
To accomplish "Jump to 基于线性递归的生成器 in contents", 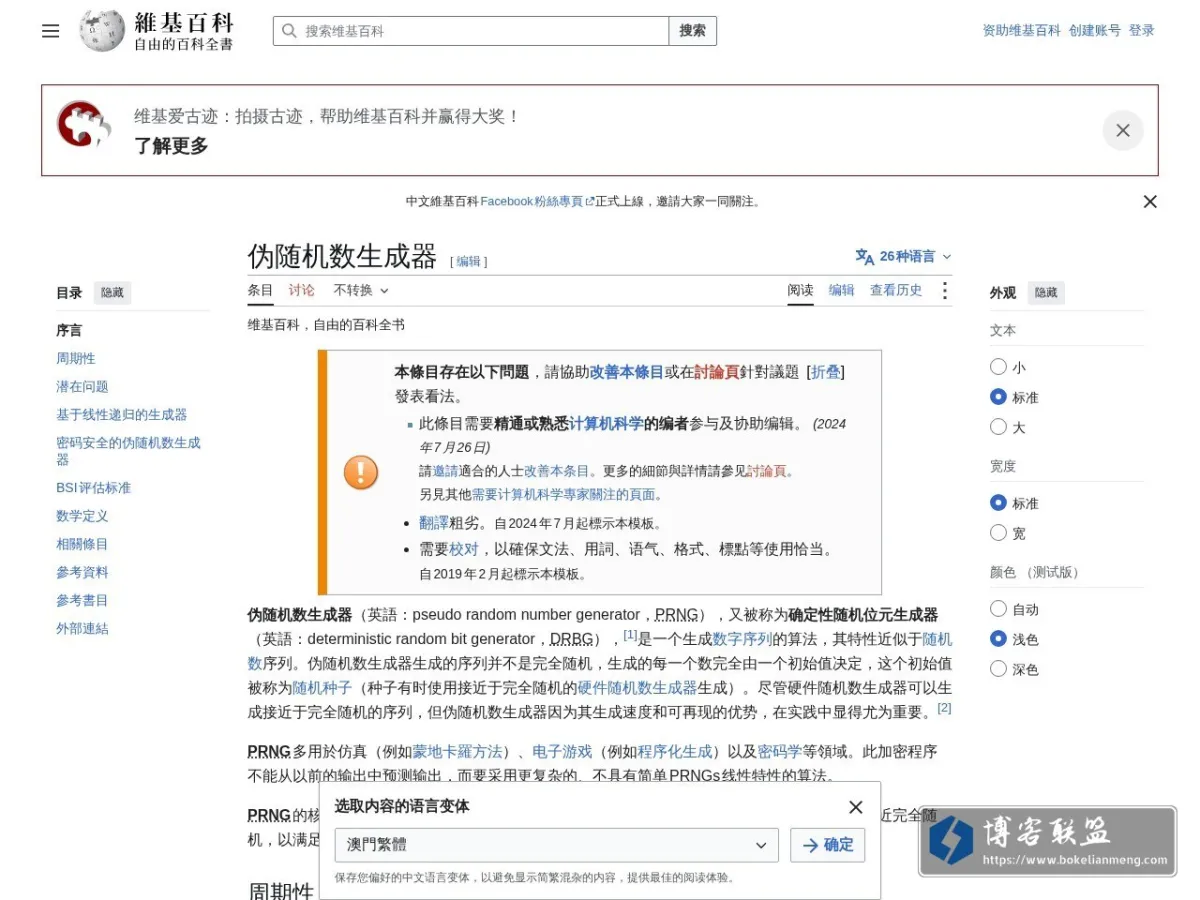I will tap(121, 414).
